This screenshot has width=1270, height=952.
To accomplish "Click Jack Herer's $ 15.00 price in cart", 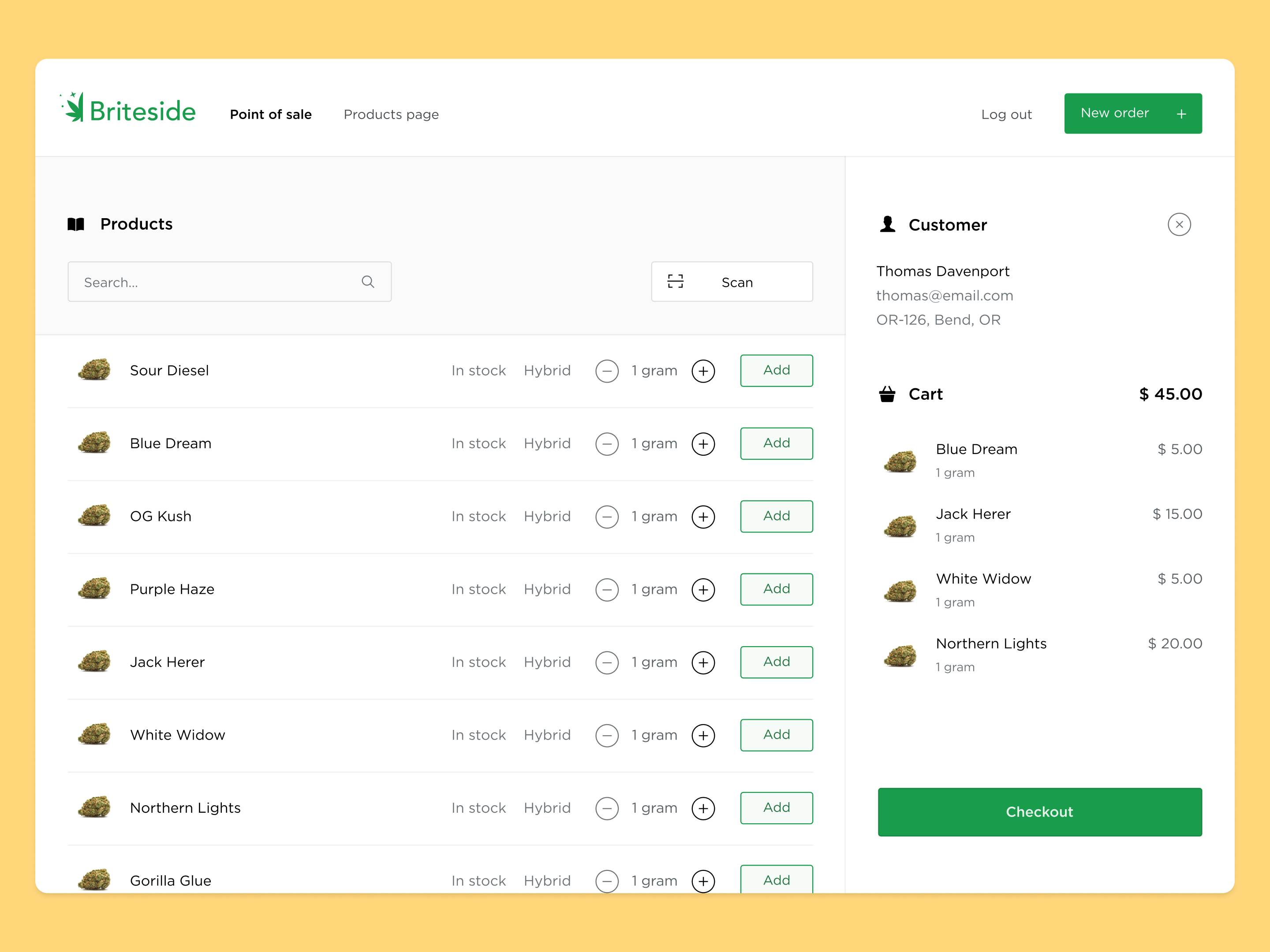I will (1177, 514).
